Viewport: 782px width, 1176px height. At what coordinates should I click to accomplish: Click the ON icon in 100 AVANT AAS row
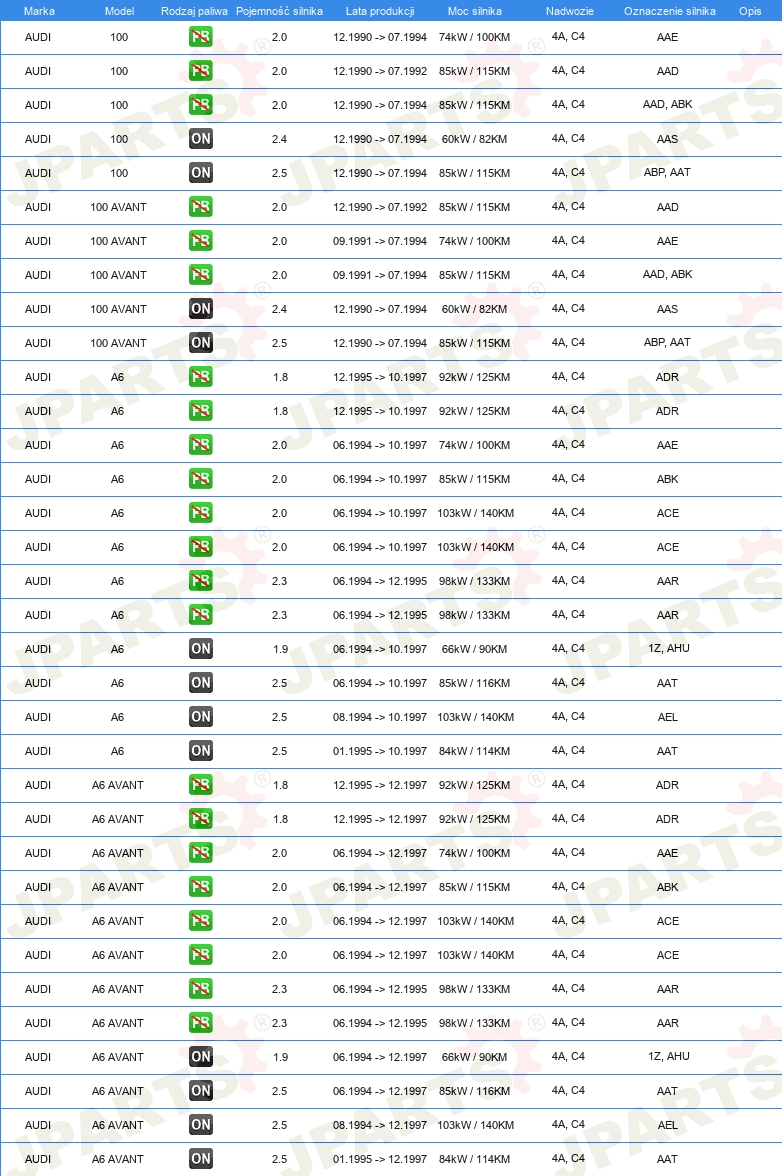point(200,309)
